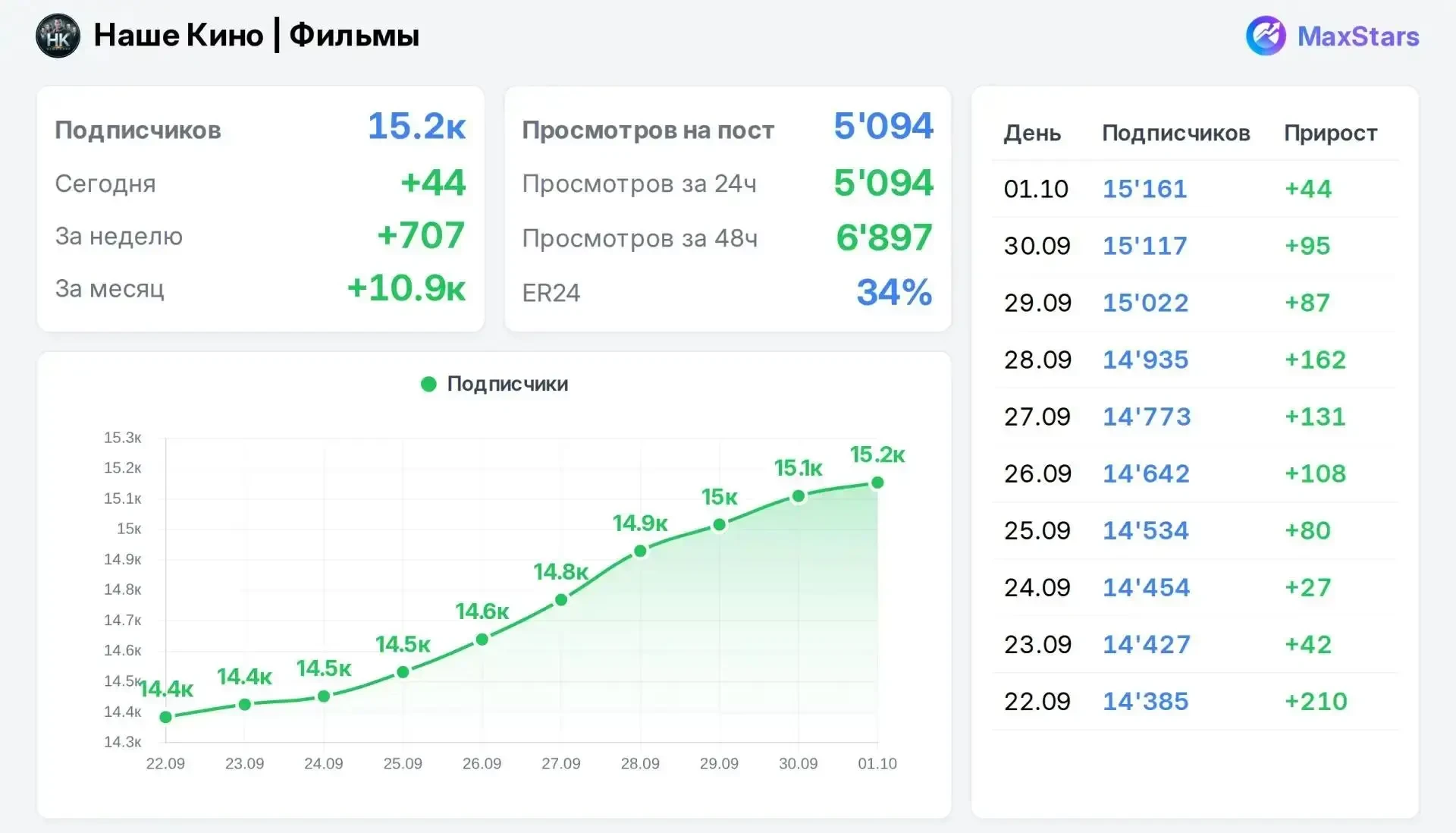
Task: Select the 26.09 data point on chart
Action: tap(482, 640)
